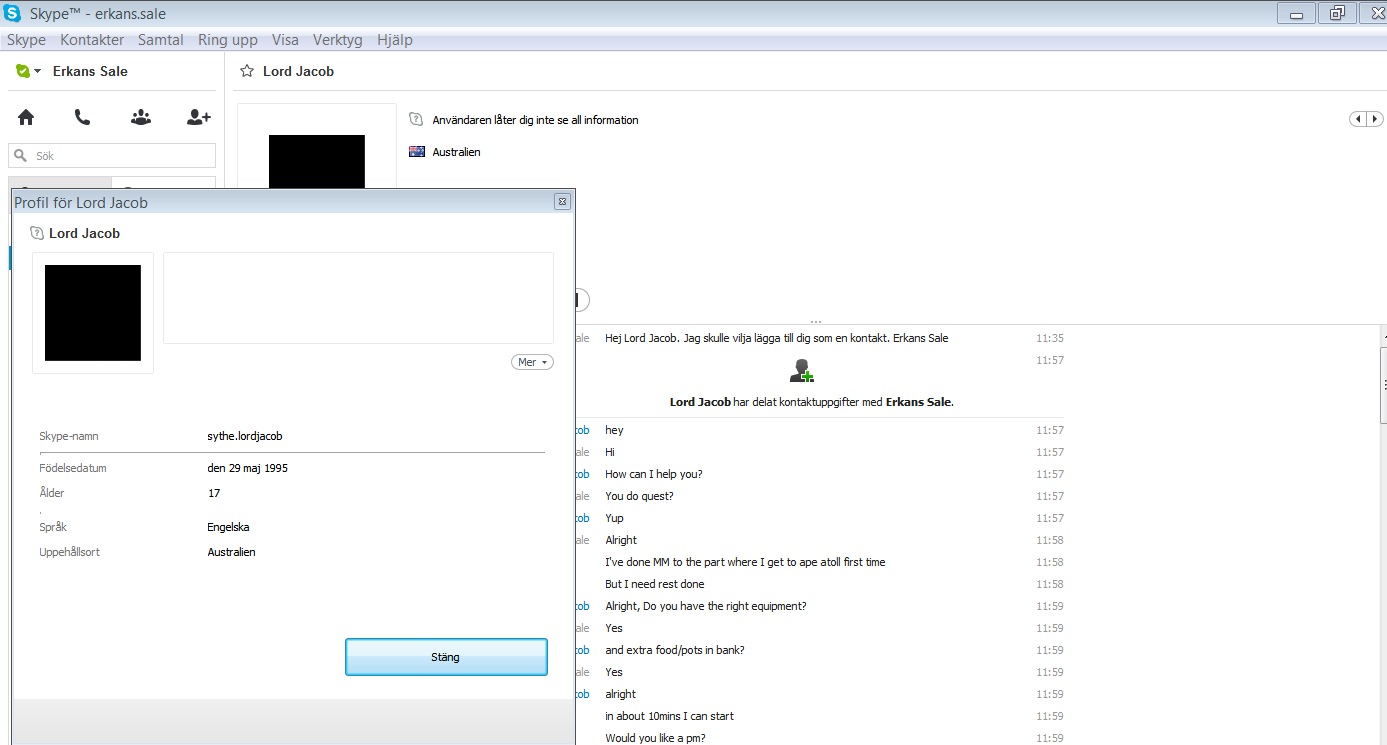
Task: Click the message 'But I need rest done'
Action: coord(655,584)
